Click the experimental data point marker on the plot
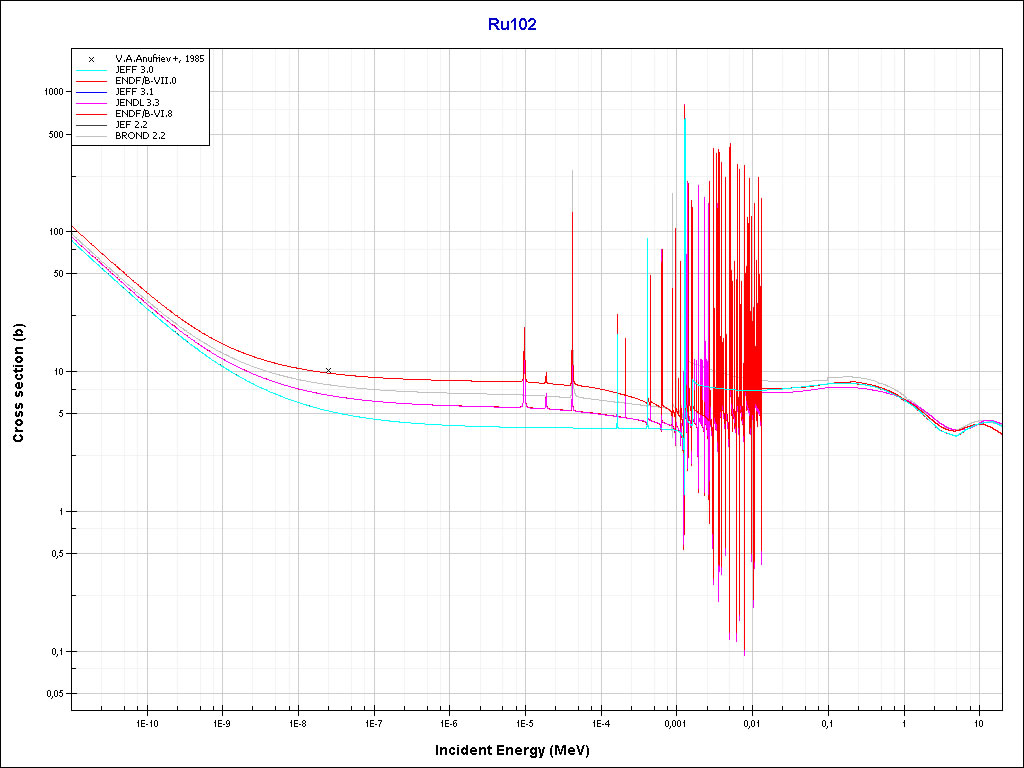The image size is (1024, 768). point(328,370)
